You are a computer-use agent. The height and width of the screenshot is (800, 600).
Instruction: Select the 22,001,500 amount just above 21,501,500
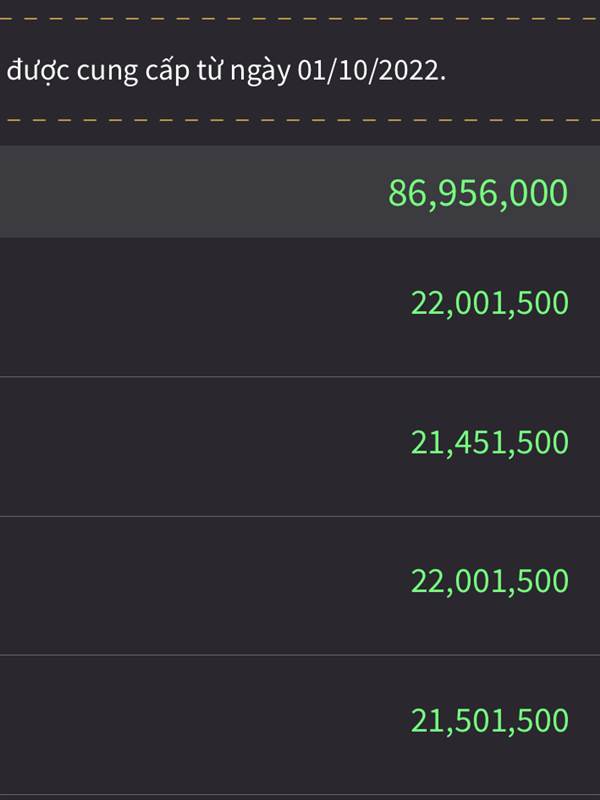click(x=489, y=581)
